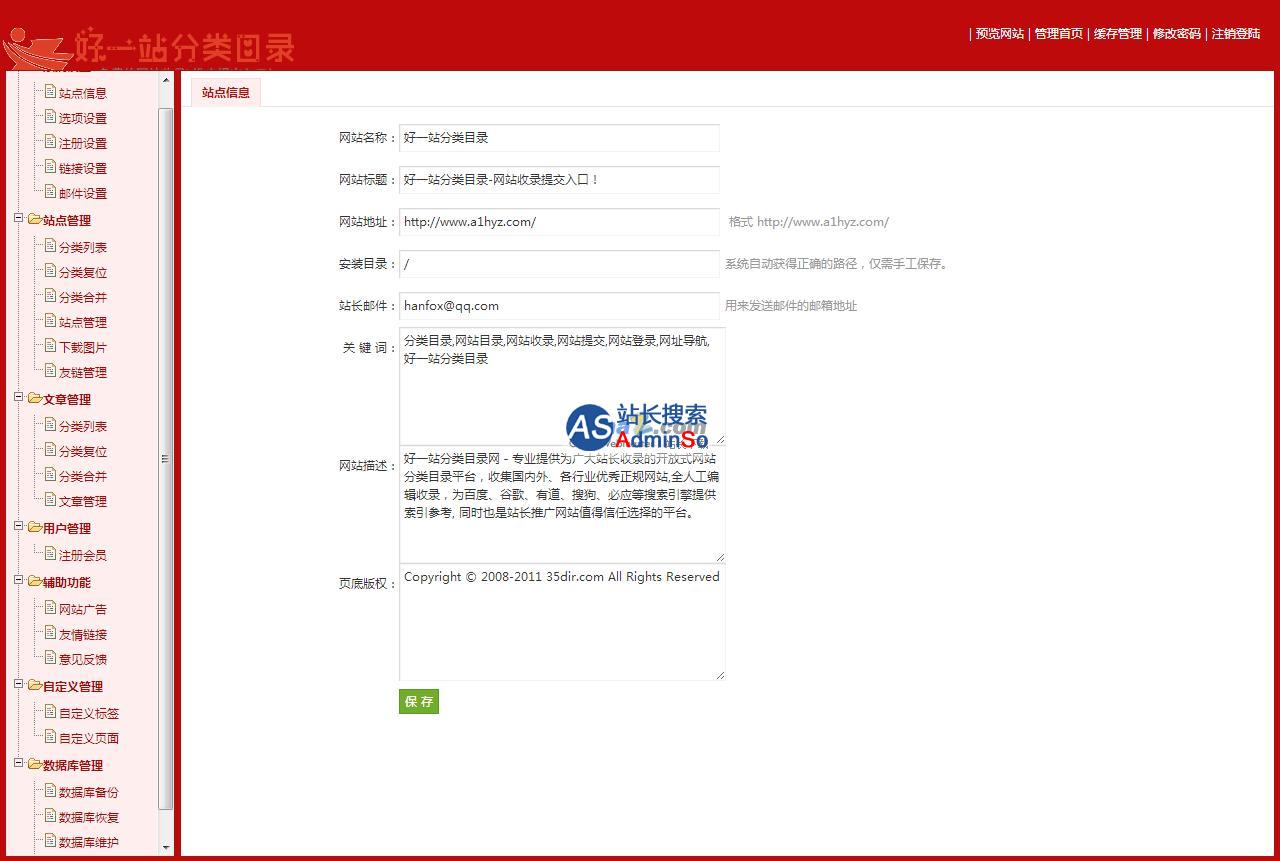Collapse the 自定义管理 tree group
1280x861 pixels.
[18, 684]
